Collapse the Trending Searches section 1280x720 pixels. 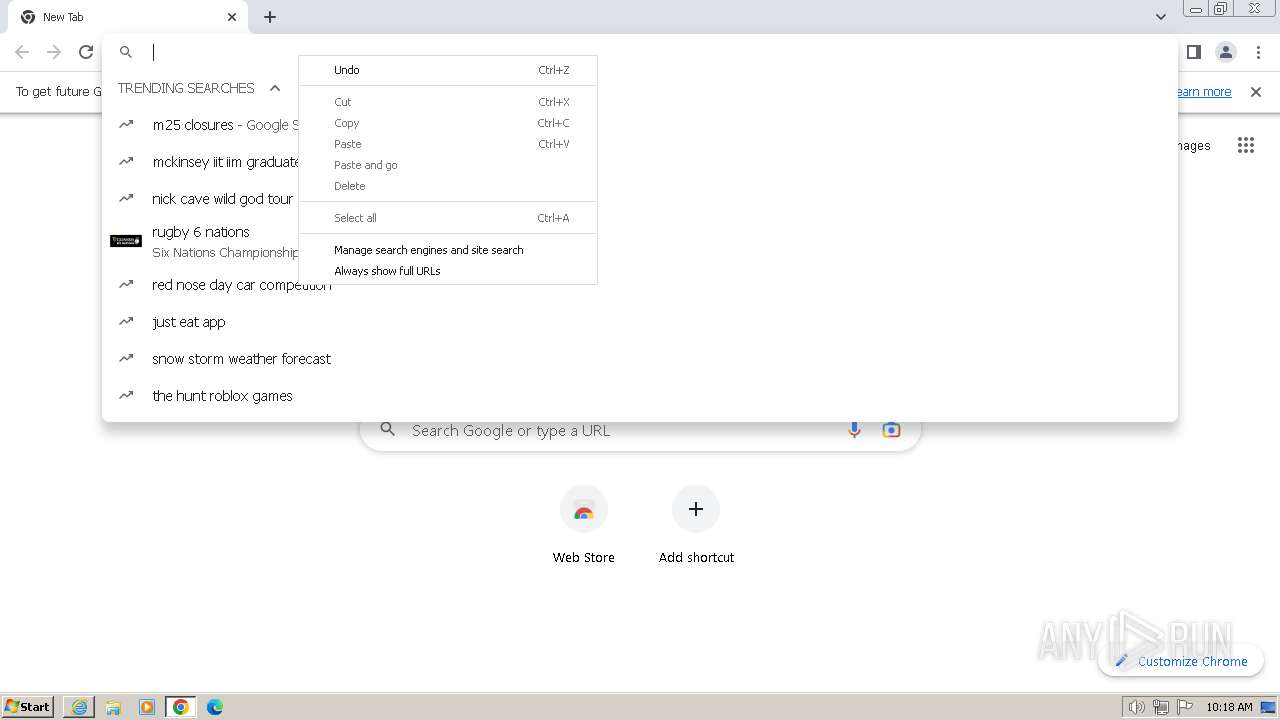275,88
